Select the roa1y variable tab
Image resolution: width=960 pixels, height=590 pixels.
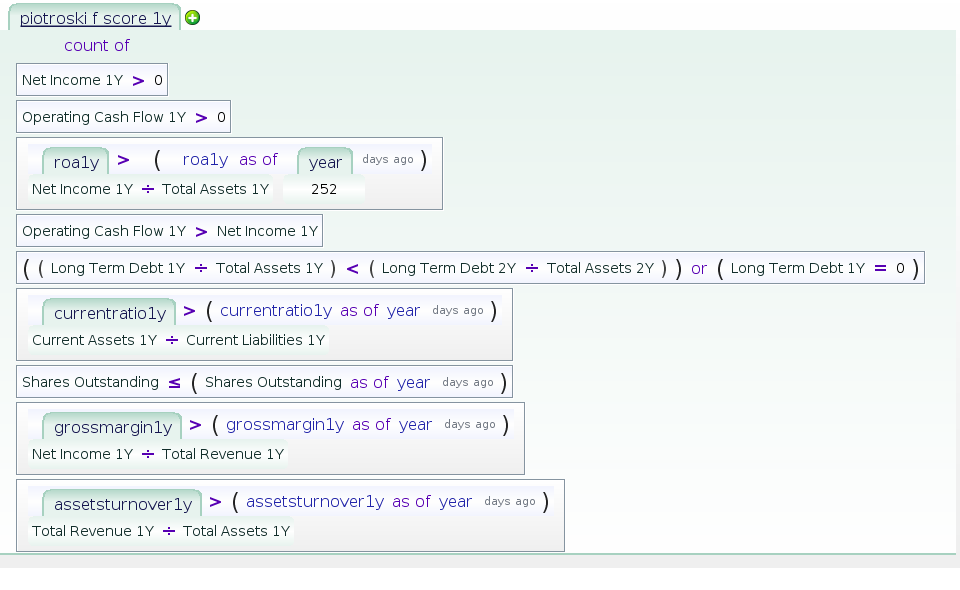tap(76, 162)
